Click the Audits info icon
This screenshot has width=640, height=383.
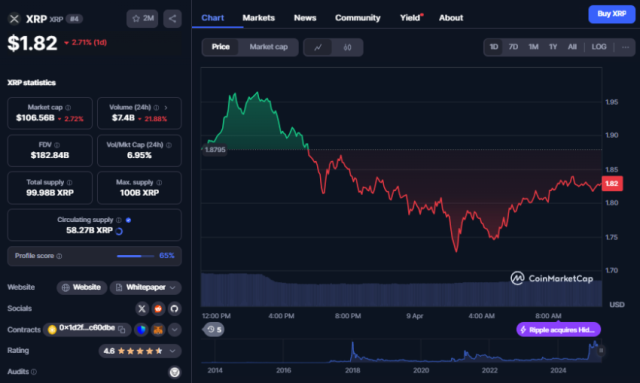click(34, 372)
